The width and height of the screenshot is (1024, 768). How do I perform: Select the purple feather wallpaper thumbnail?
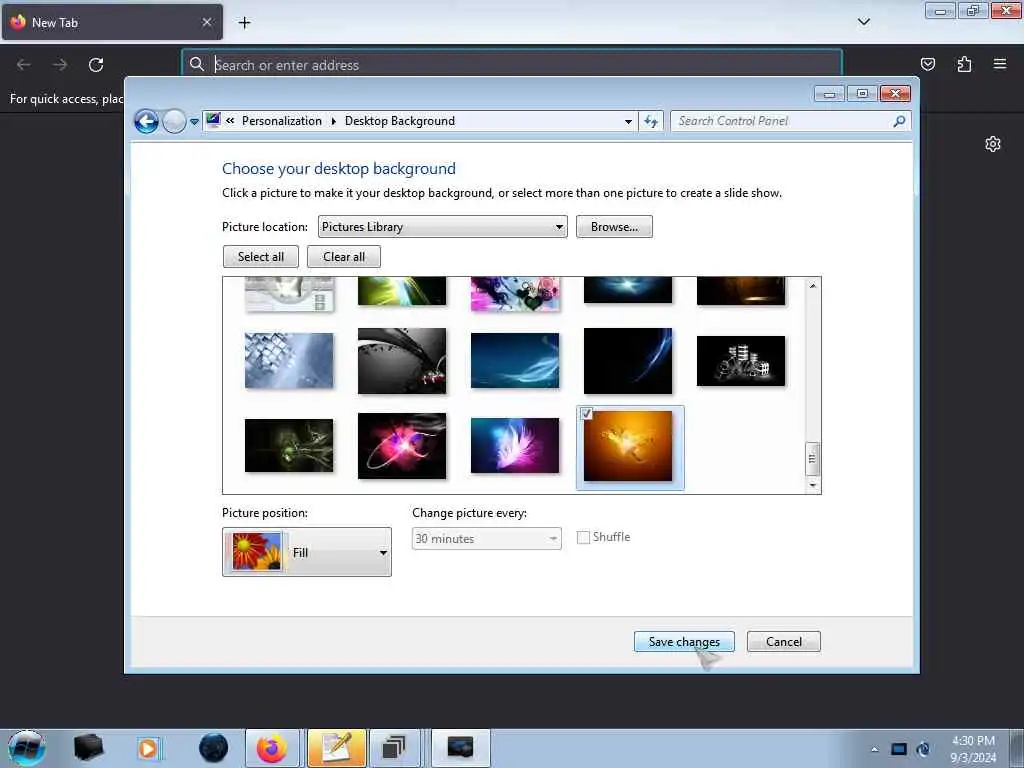click(515, 445)
